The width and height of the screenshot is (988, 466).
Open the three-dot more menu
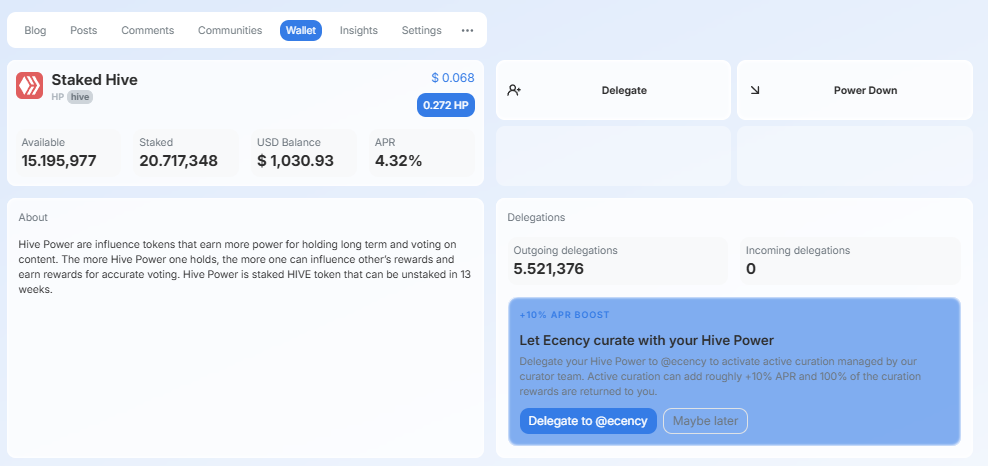point(467,31)
